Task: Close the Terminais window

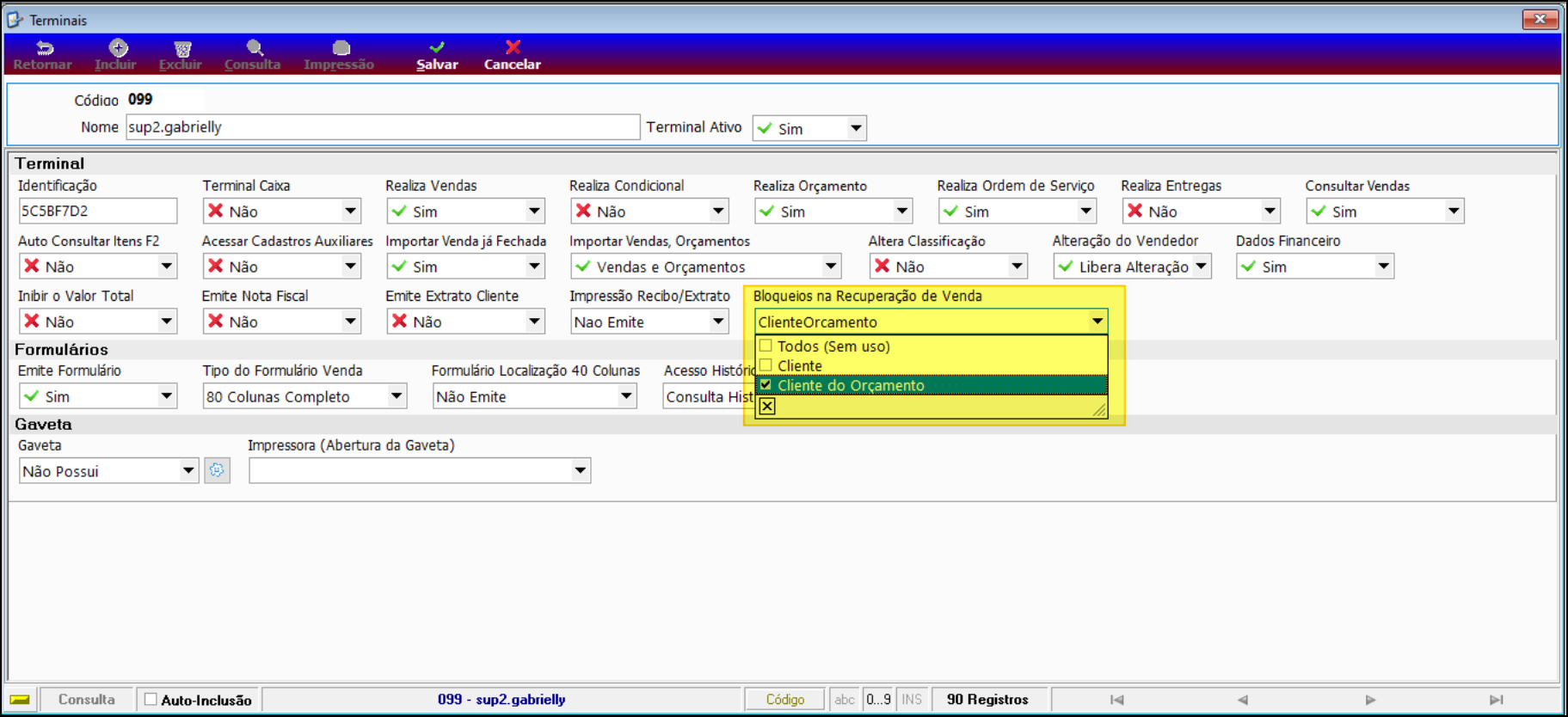Action: point(1540,19)
